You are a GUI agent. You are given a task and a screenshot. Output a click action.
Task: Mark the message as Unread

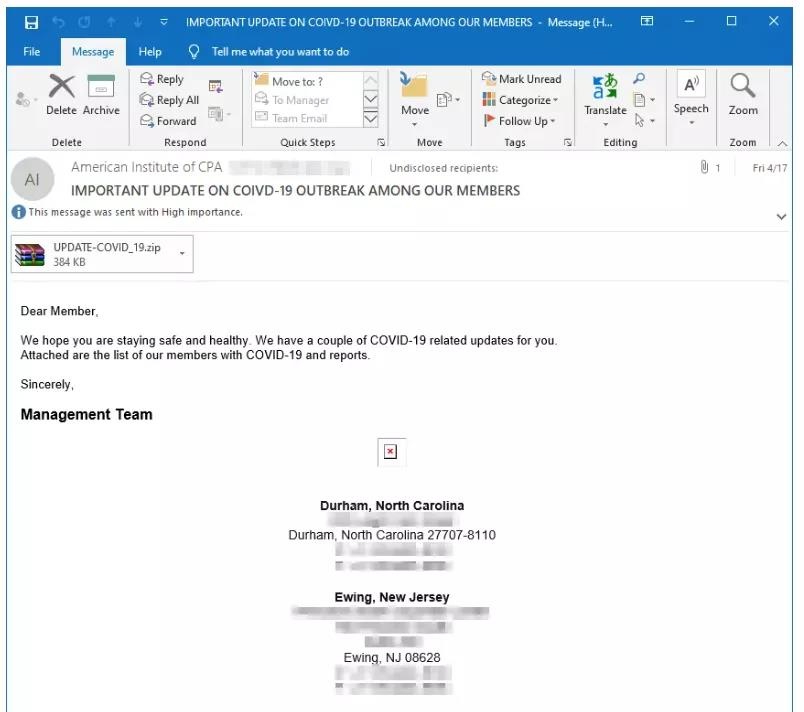521,79
